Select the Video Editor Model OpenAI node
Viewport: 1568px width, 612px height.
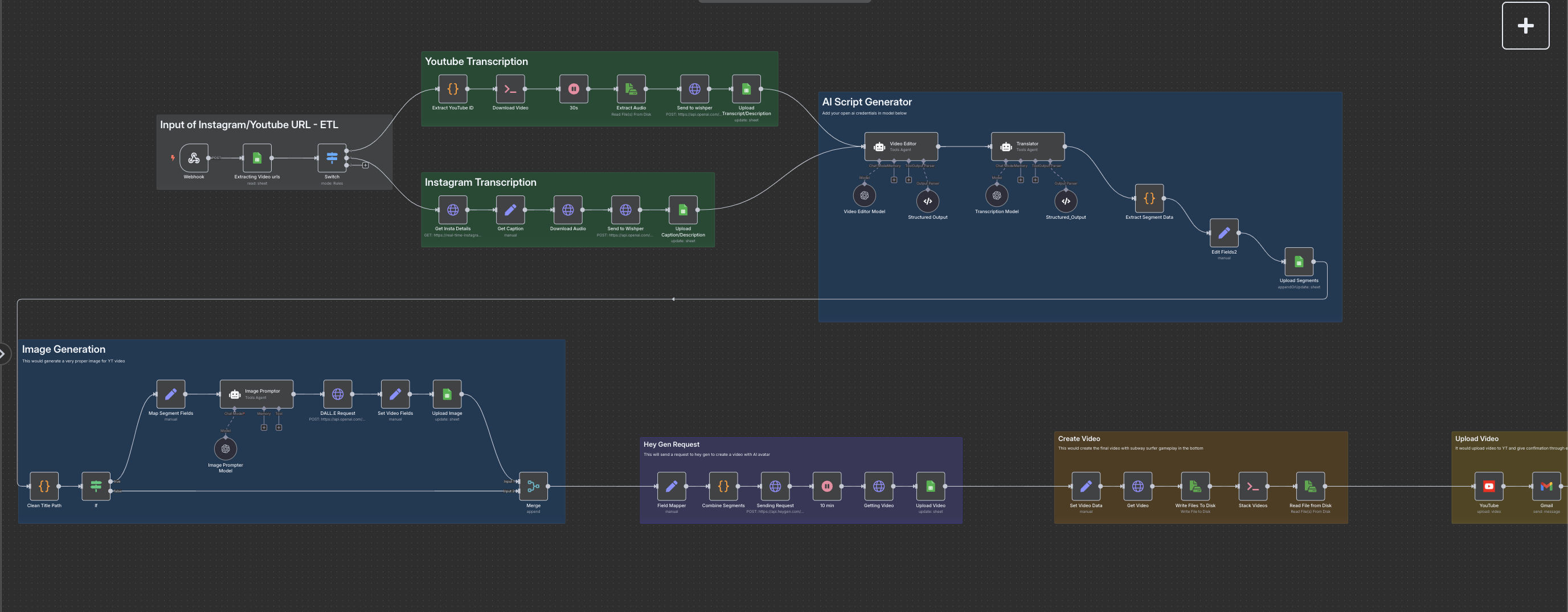pyautogui.click(x=865, y=196)
